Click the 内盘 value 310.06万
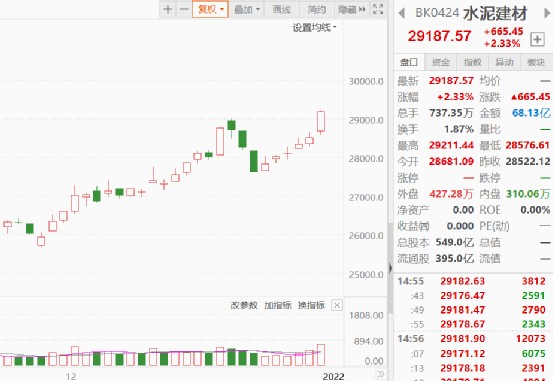The height and width of the screenshot is (381, 553). (x=528, y=194)
